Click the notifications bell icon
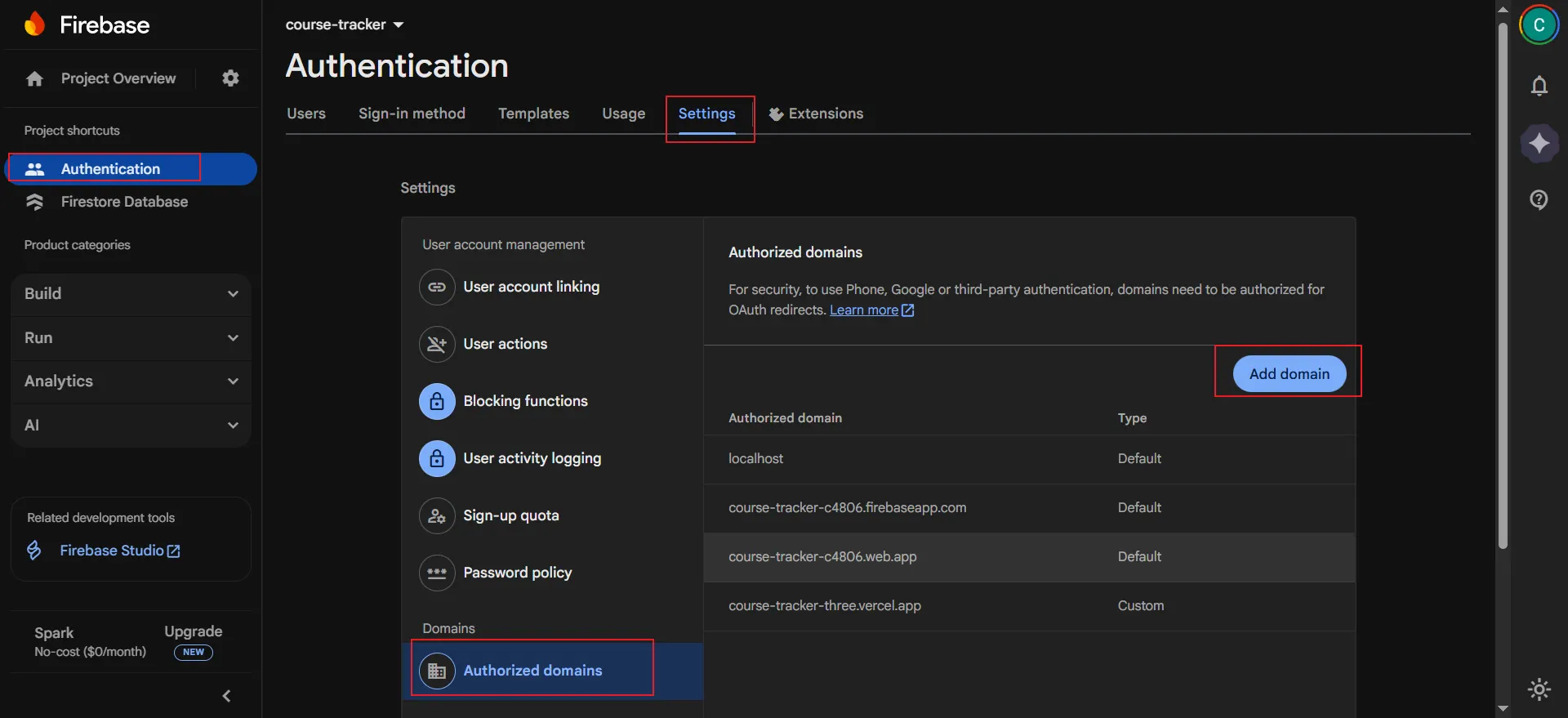 [1539, 86]
